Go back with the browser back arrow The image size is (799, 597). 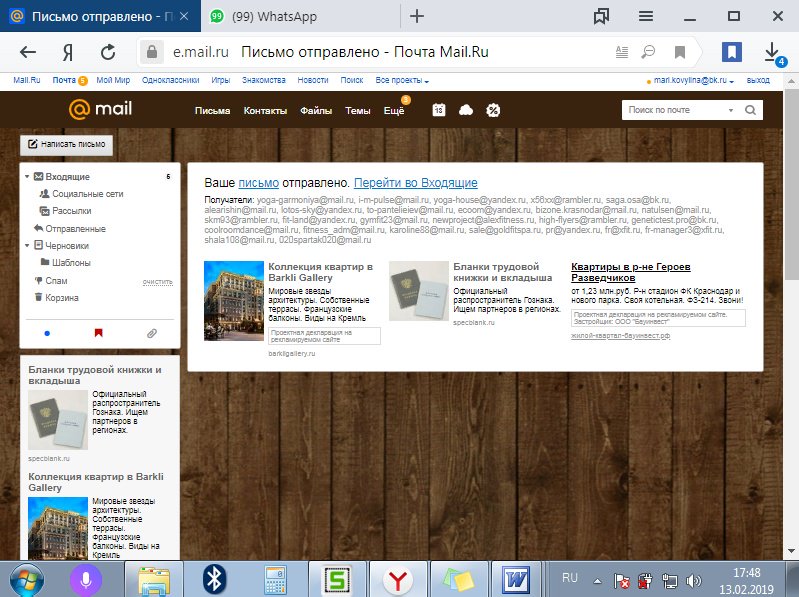pyautogui.click(x=28, y=51)
